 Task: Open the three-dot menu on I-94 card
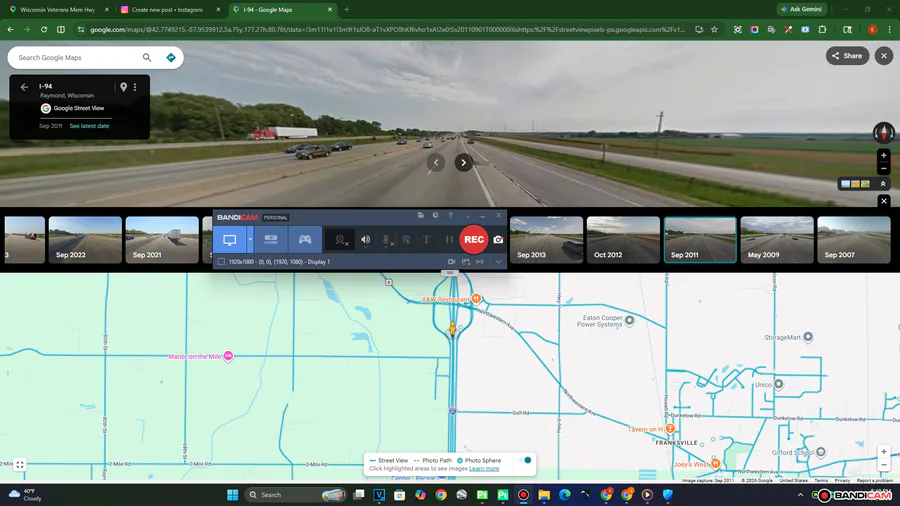[x=135, y=87]
